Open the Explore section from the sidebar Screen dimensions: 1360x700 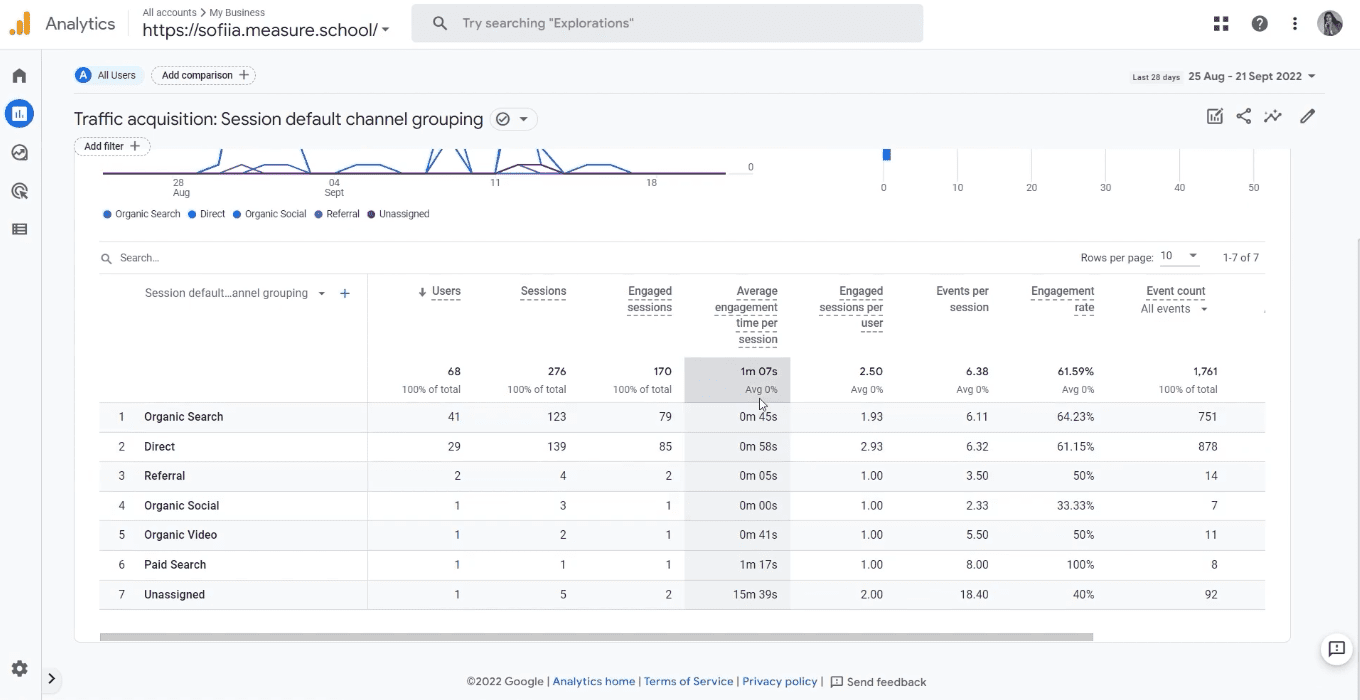[x=19, y=152]
